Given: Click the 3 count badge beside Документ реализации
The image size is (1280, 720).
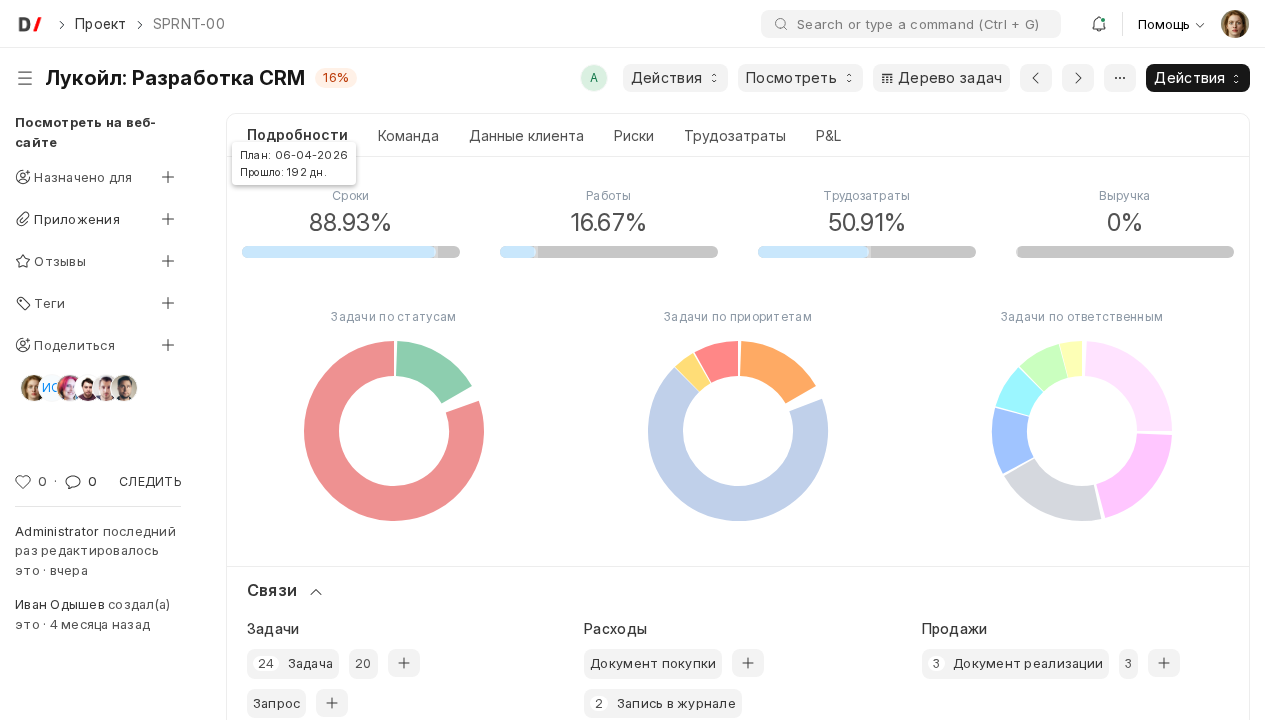Looking at the screenshot, I should pos(1128,663).
